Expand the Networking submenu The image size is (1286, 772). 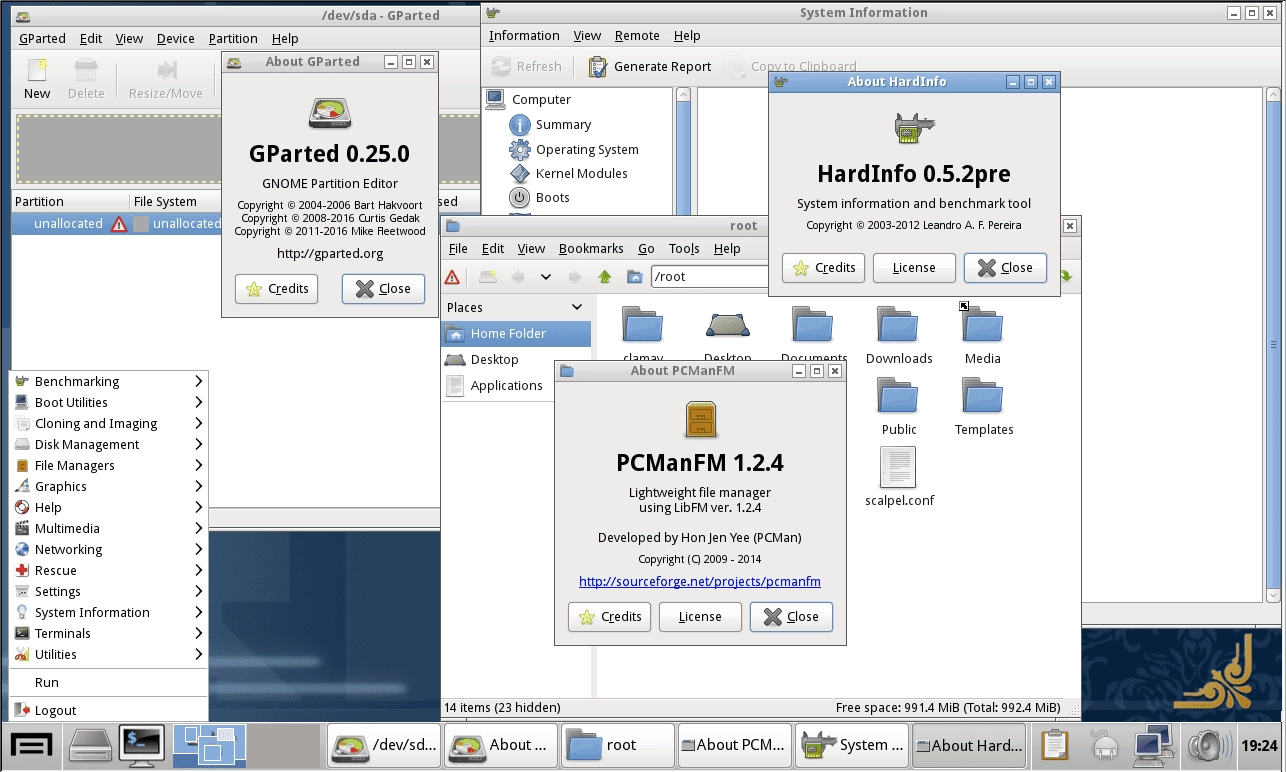point(109,549)
